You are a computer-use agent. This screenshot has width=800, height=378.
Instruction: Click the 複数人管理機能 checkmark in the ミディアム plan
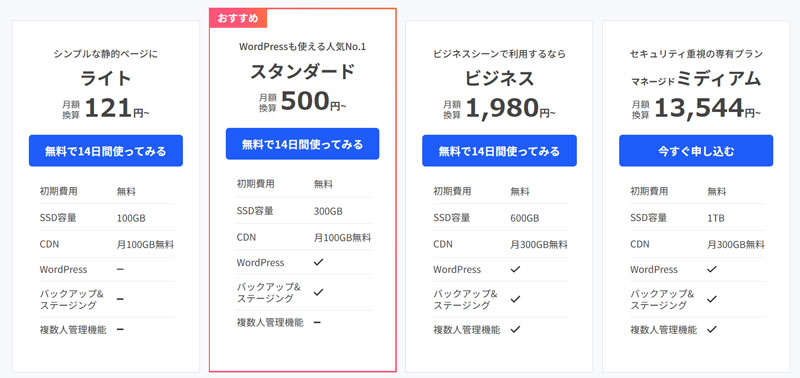tap(712, 329)
